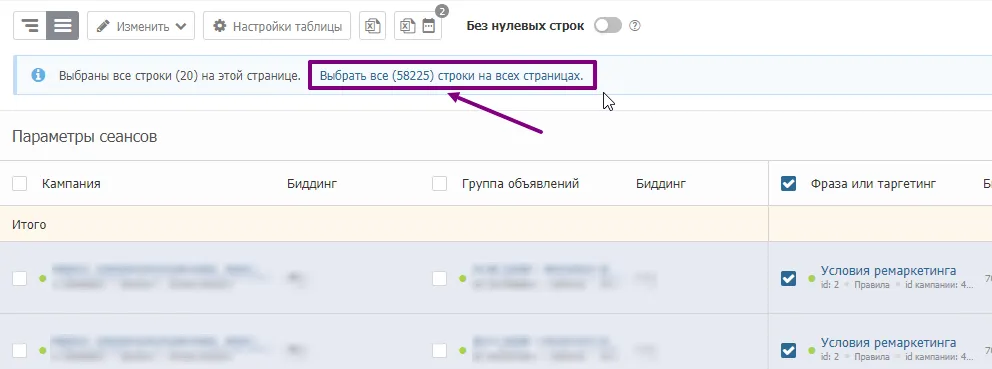
Task: Check second row campaign checkbox
Action: pos(20,350)
